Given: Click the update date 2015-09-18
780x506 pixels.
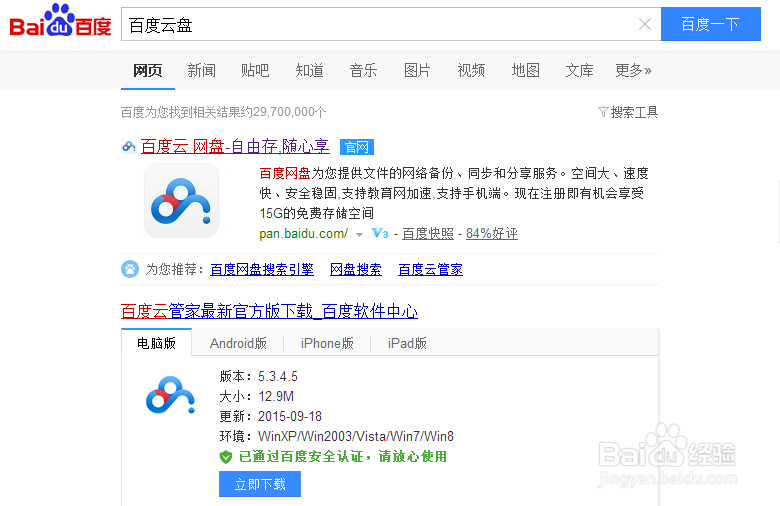Looking at the screenshot, I should coord(290,416).
